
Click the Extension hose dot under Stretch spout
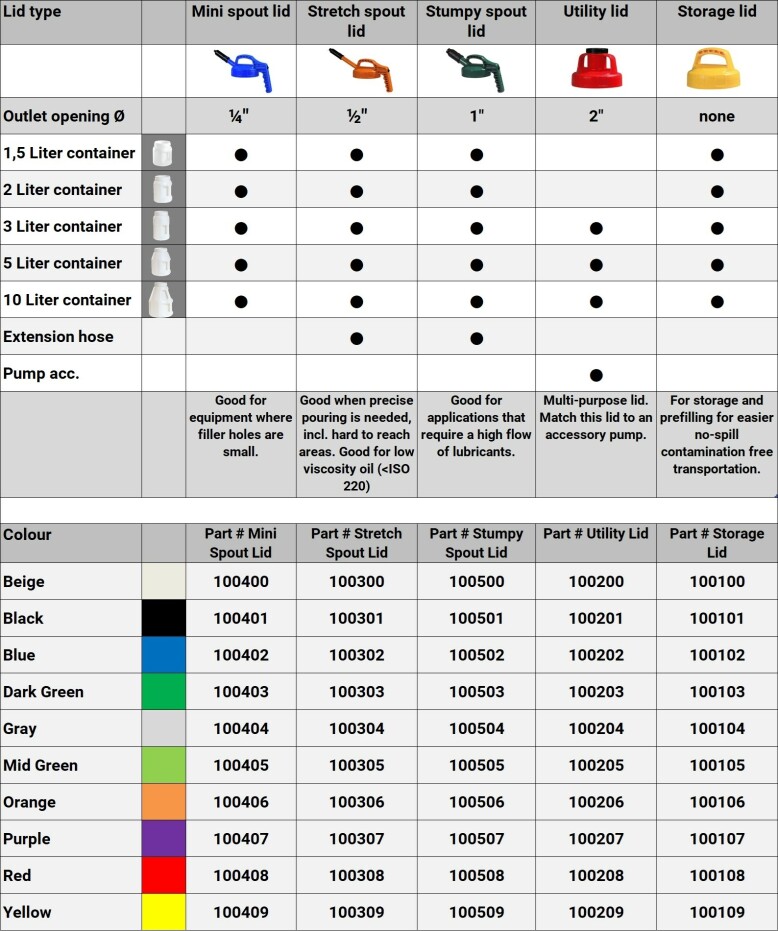point(356,338)
